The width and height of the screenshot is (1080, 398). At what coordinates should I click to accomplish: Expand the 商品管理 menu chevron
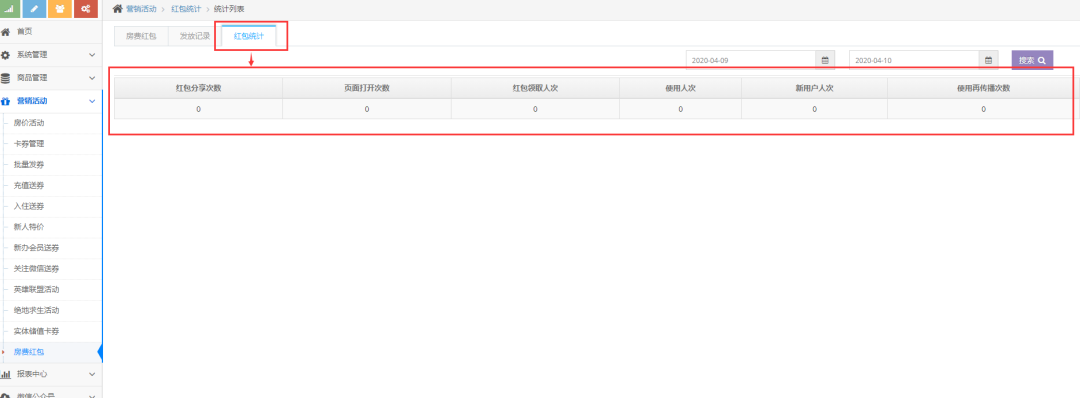[92, 78]
